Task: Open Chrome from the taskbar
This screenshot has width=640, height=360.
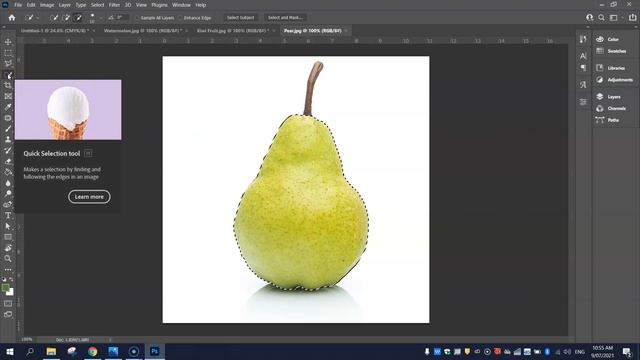Action: click(x=93, y=351)
